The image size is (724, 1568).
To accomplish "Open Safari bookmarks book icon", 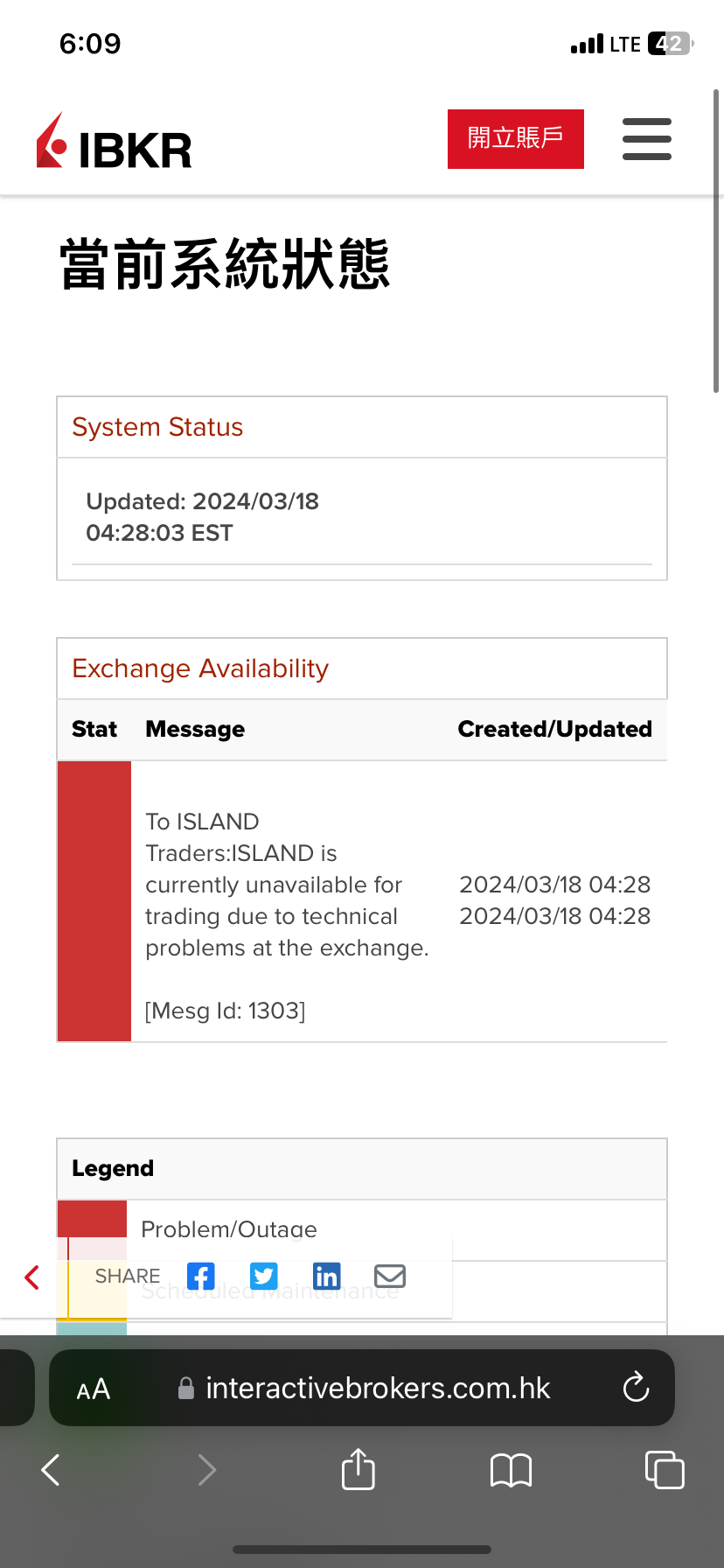I will [x=512, y=1470].
